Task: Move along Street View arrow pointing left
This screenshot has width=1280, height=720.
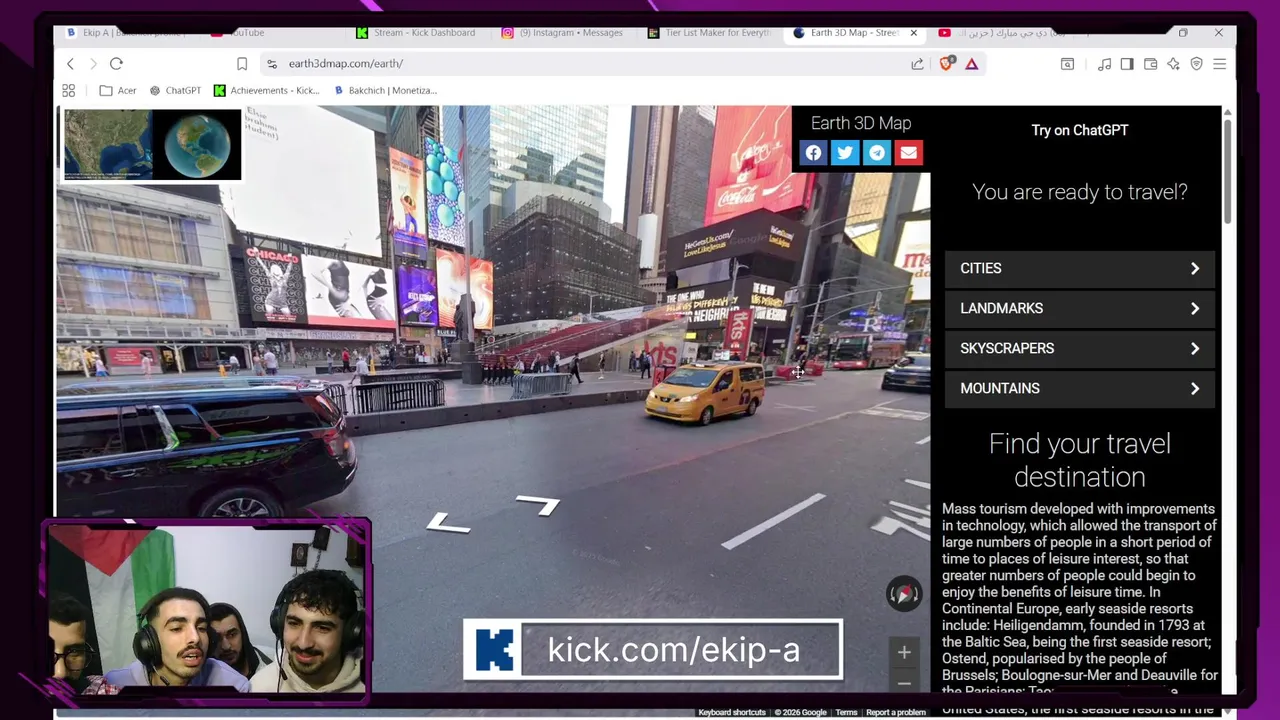Action: (448, 523)
